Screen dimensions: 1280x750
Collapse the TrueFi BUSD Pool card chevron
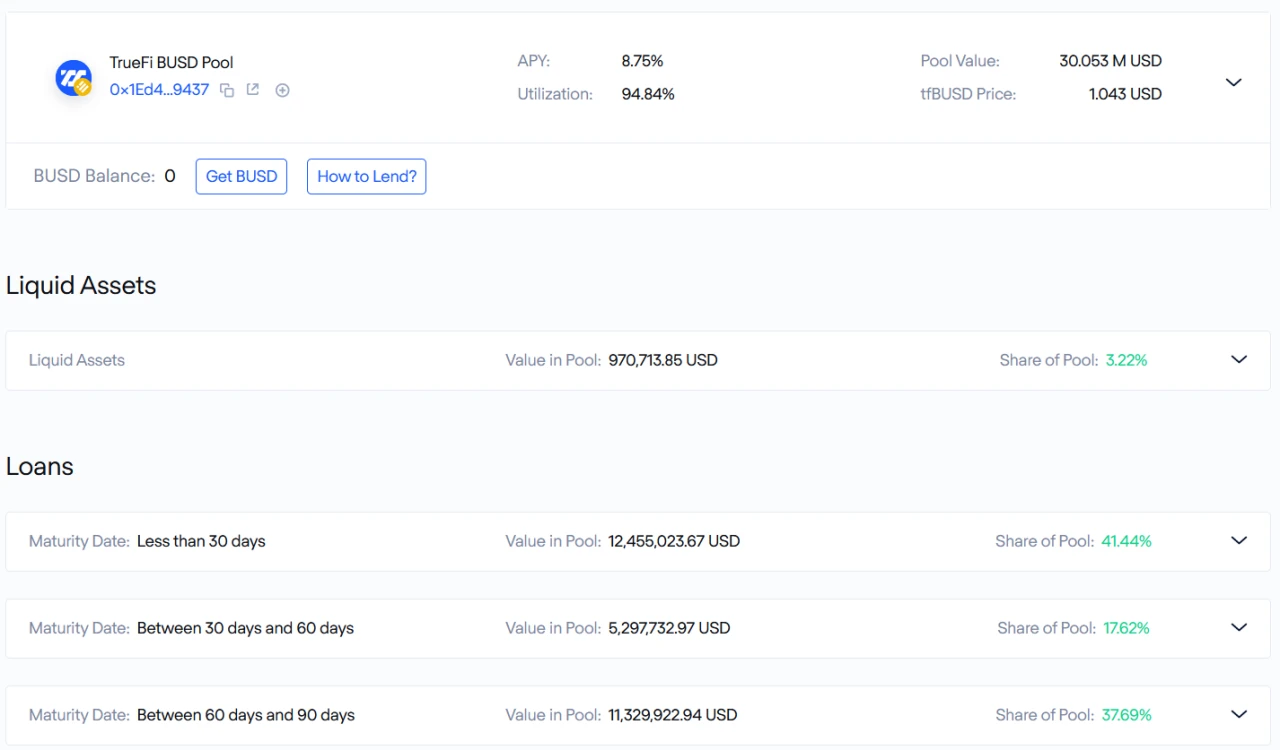tap(1234, 82)
